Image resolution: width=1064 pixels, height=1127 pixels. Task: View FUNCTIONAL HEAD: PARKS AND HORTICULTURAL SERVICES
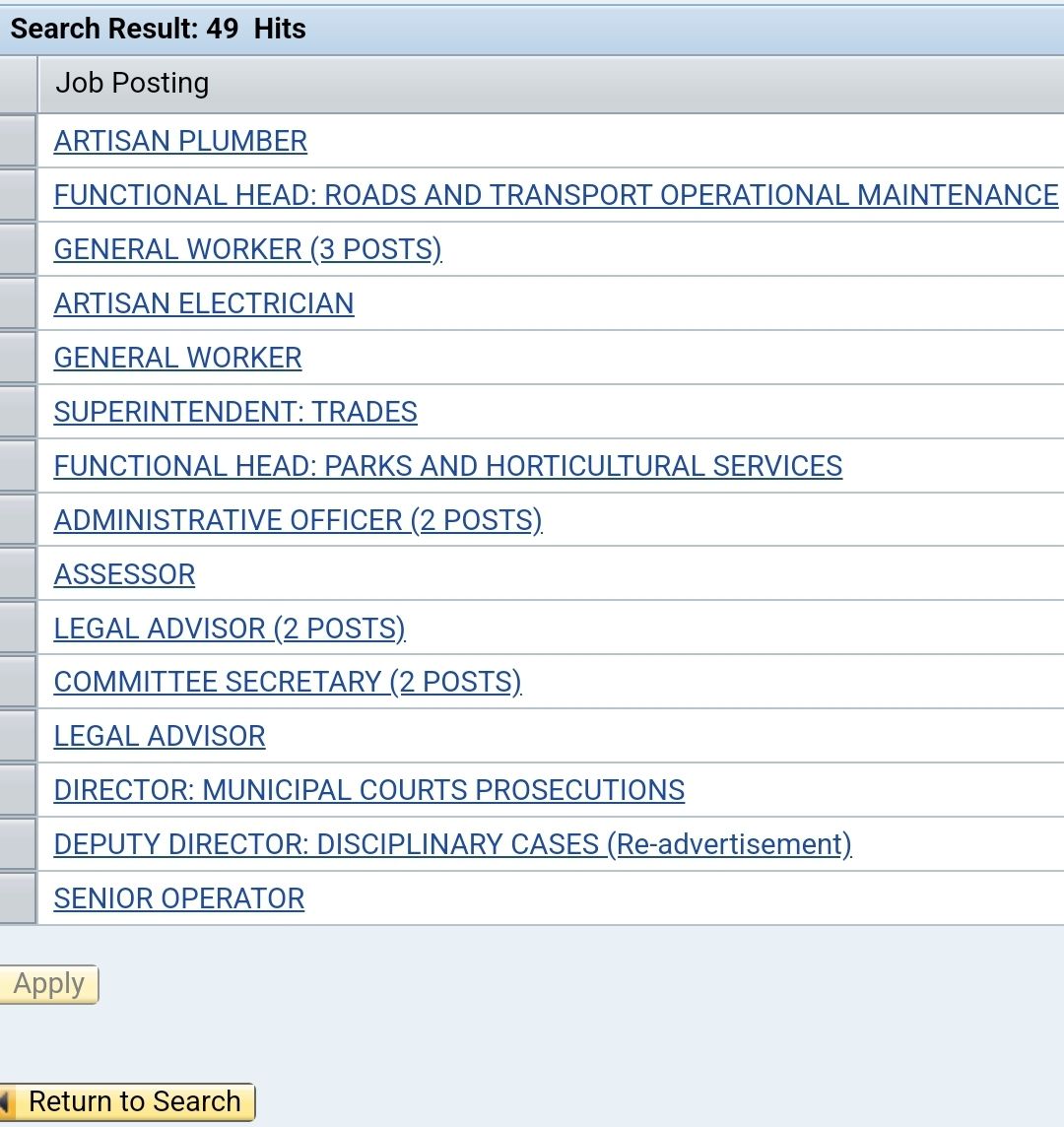click(448, 466)
